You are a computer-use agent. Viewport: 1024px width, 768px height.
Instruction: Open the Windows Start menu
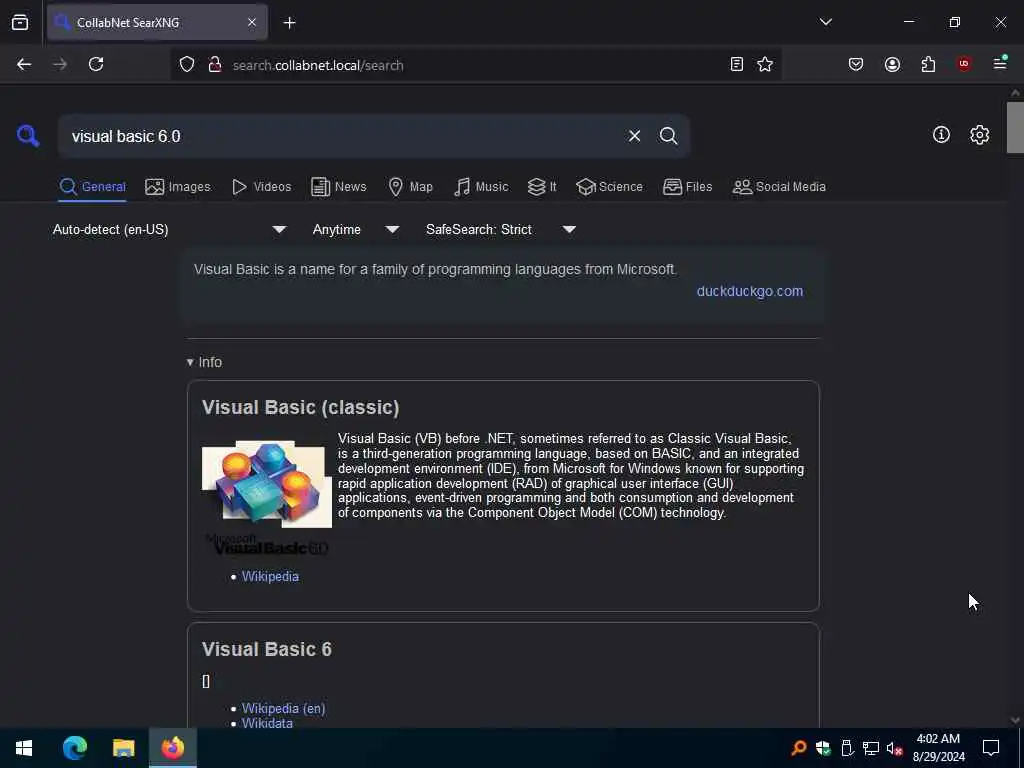(24, 748)
